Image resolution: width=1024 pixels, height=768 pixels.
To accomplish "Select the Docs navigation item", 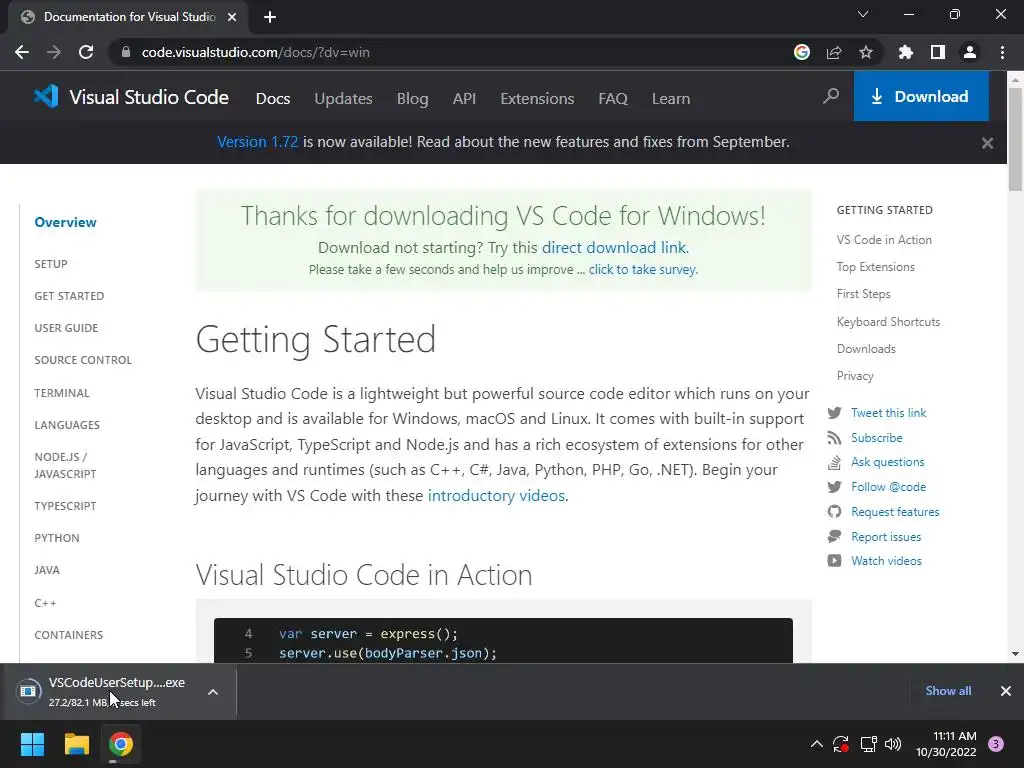I will click(273, 99).
